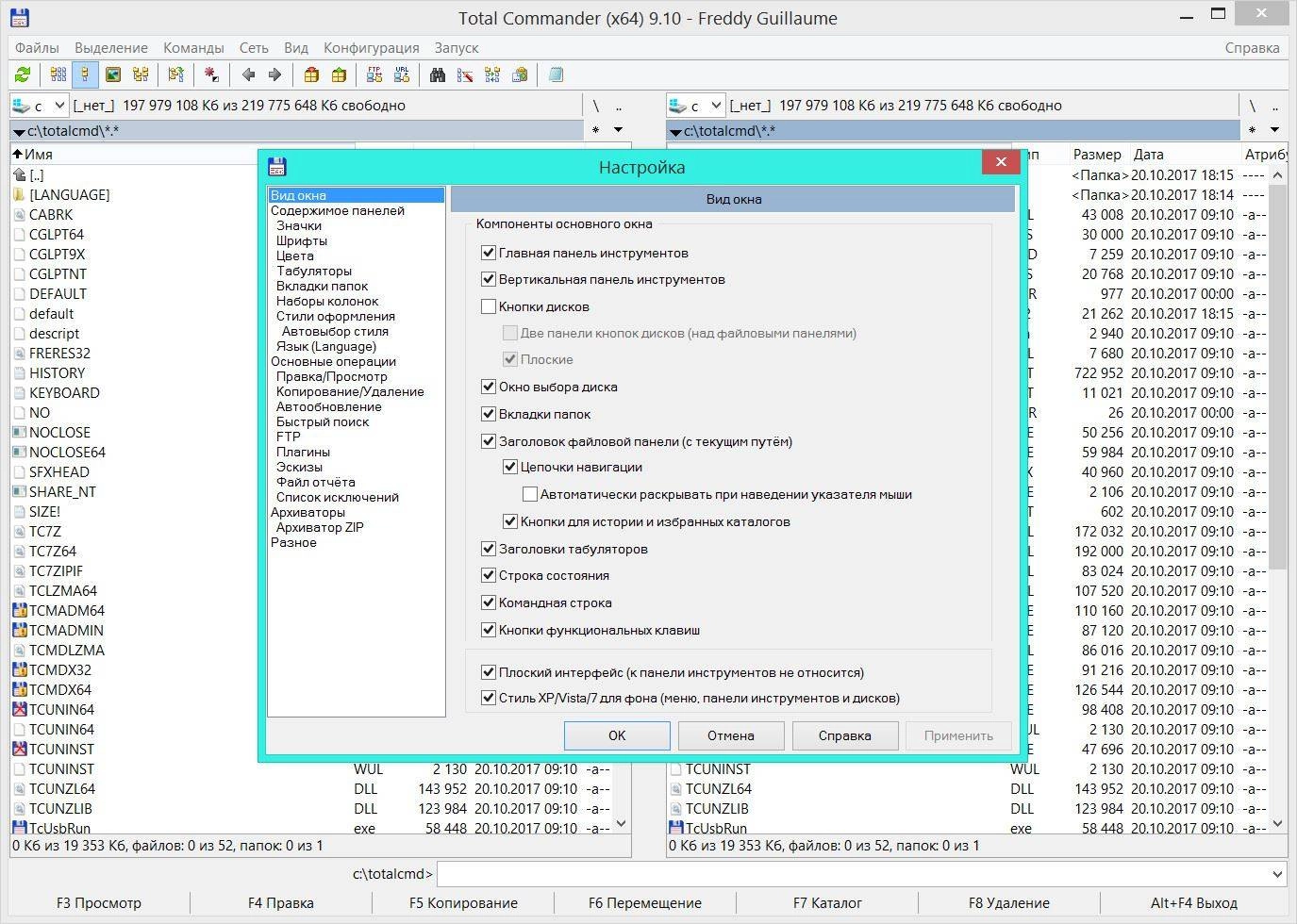Toggle 'Цепочки навигации' checkbox
The width and height of the screenshot is (1297, 924).
coord(510,467)
